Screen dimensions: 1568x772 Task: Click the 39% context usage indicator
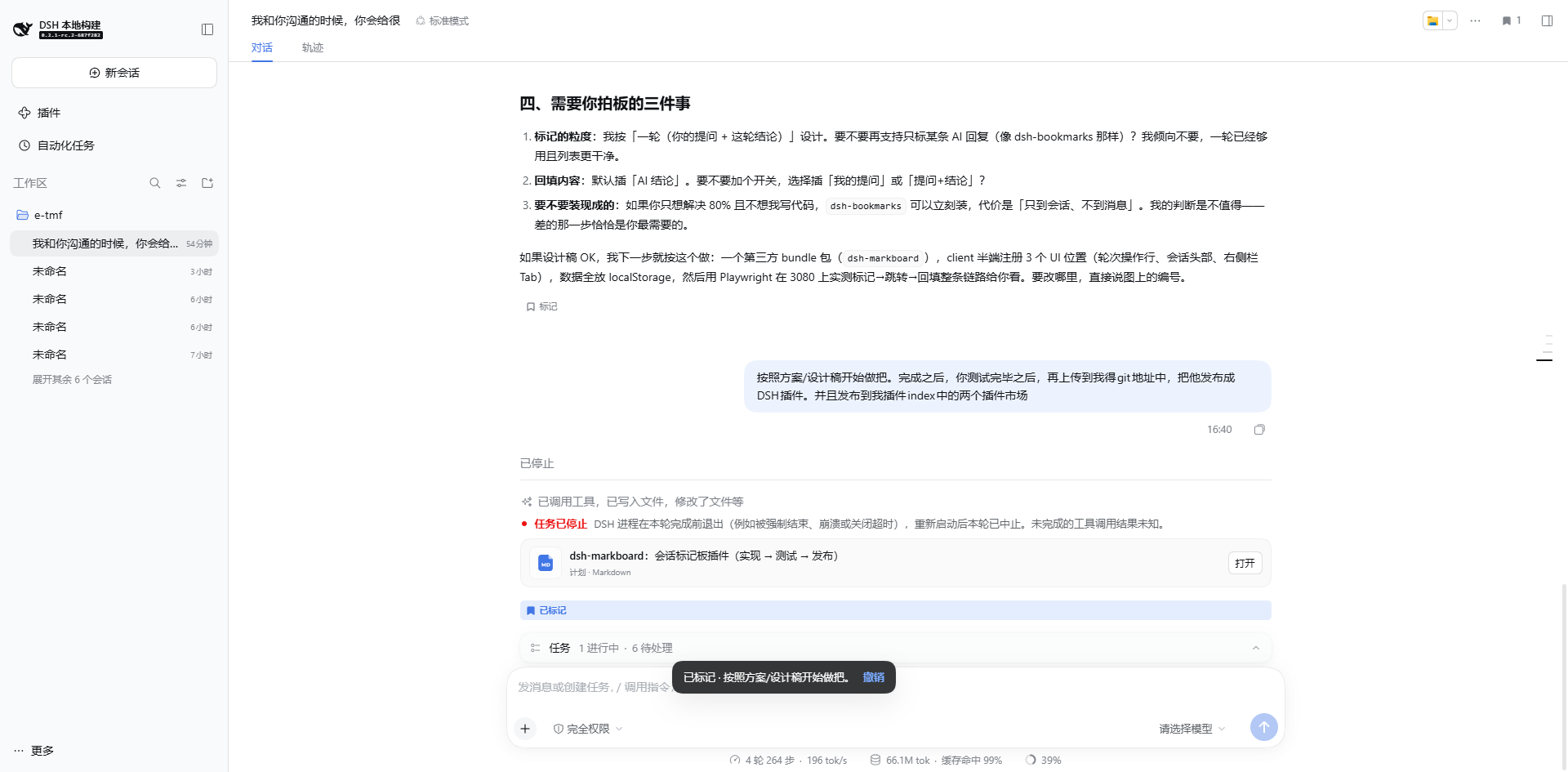point(1044,760)
